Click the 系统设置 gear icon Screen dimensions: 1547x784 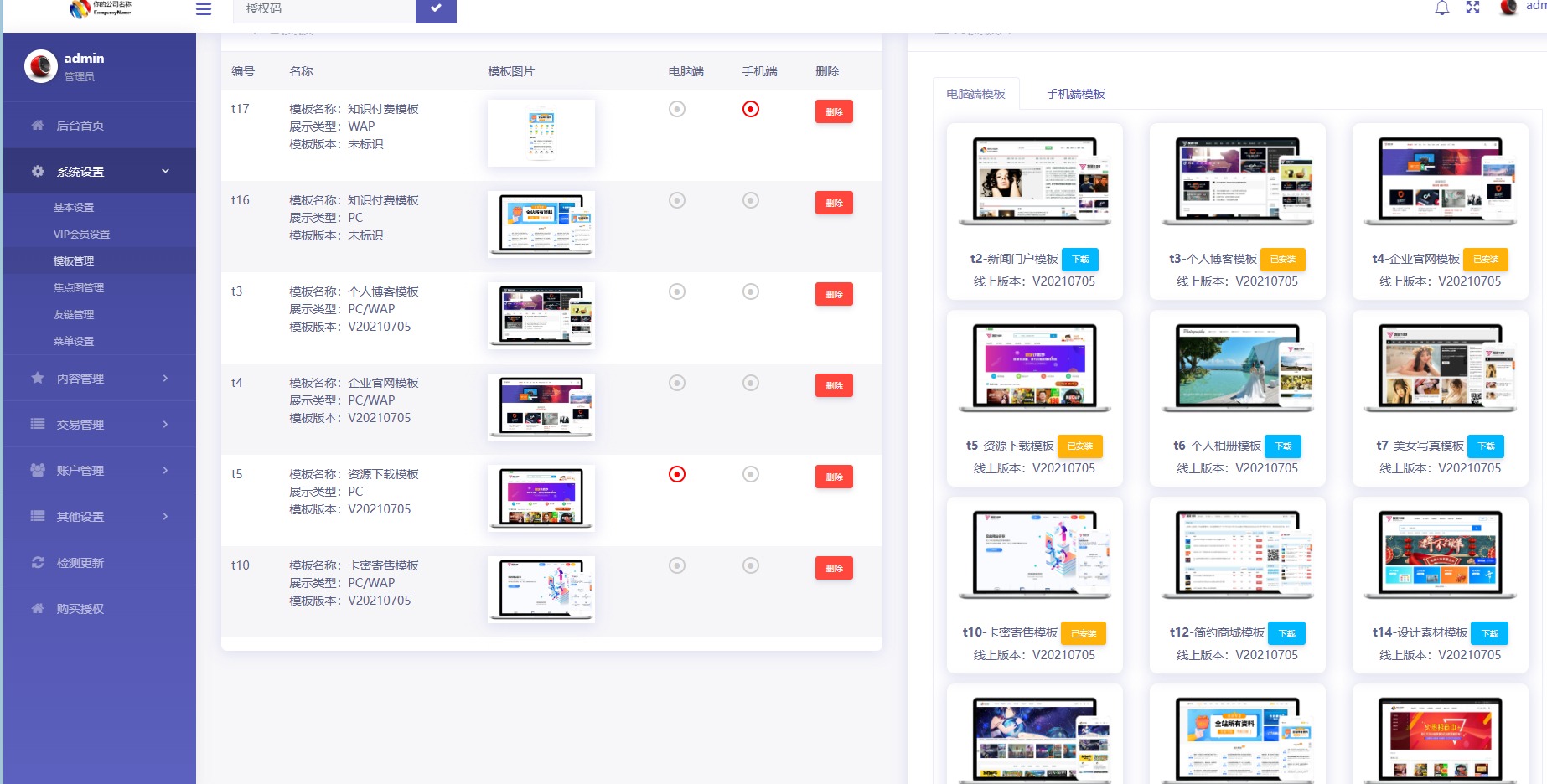(x=37, y=171)
